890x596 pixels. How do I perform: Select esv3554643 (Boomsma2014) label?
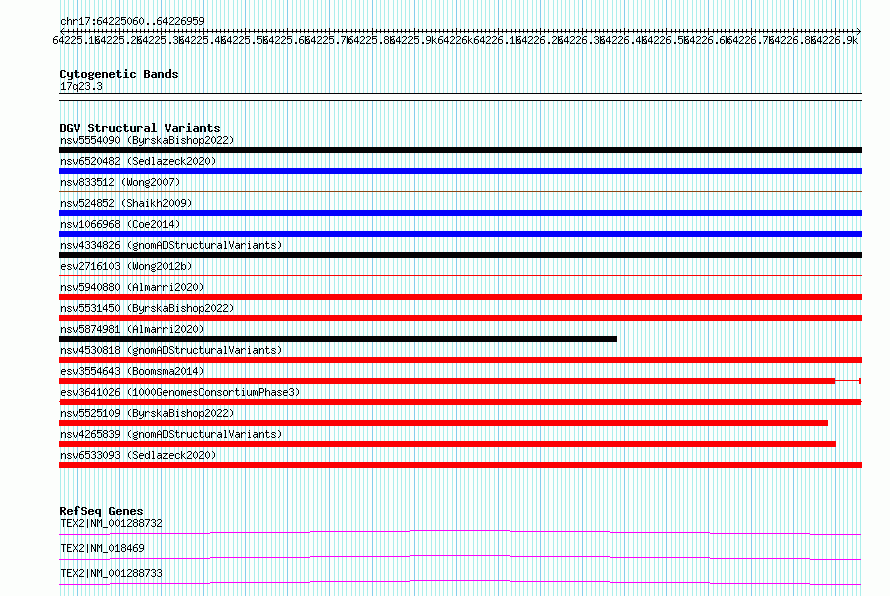pyautogui.click(x=132, y=371)
